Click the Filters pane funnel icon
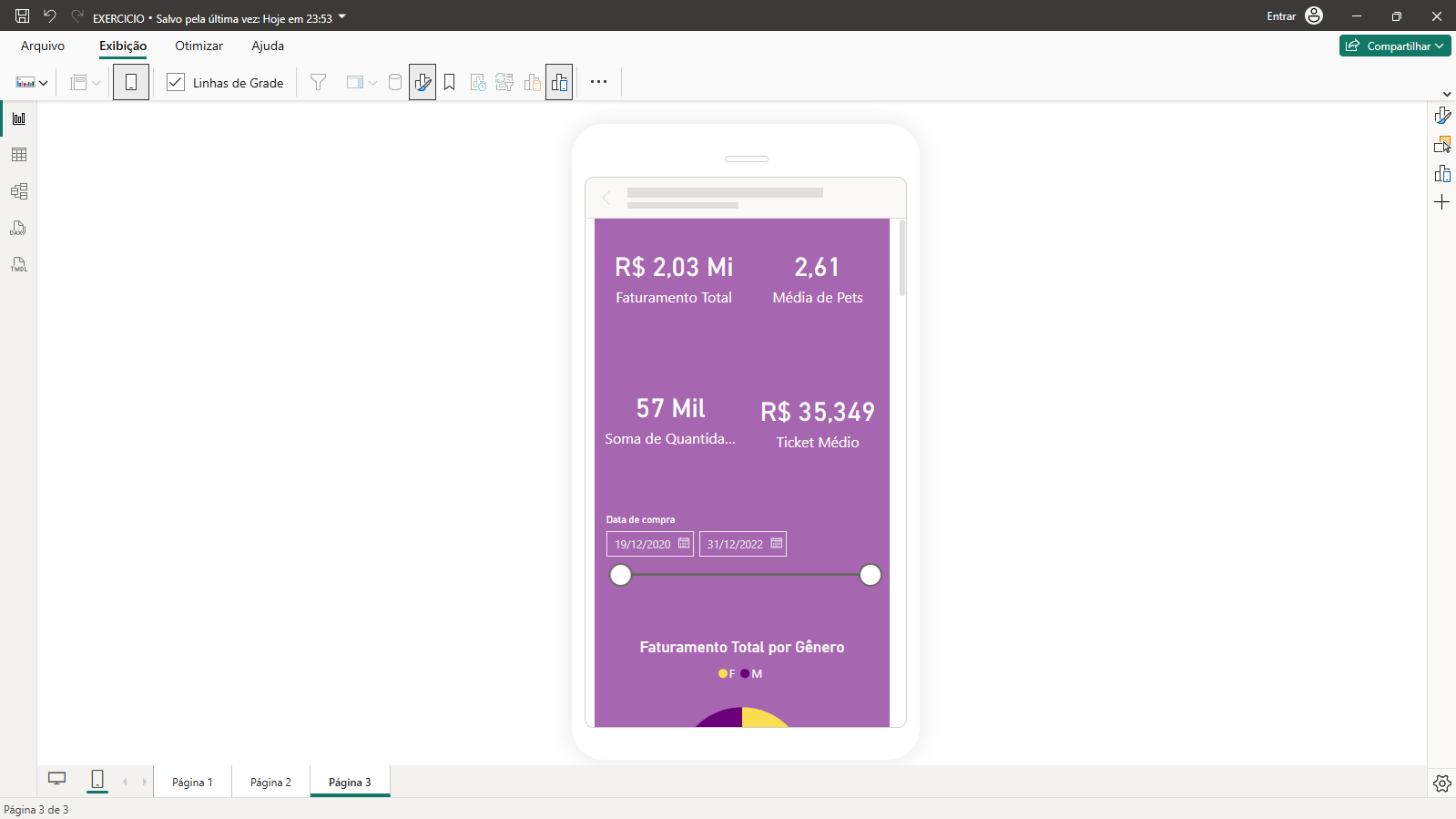The height and width of the screenshot is (819, 1456). 318,83
